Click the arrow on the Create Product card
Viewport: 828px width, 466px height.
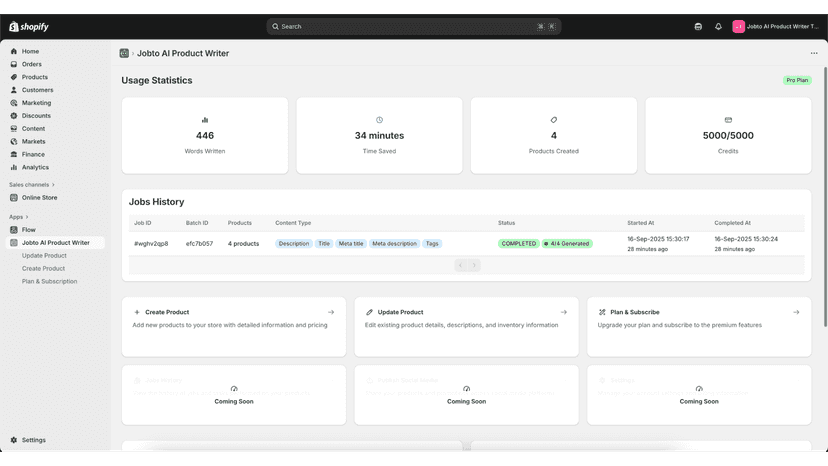click(x=331, y=312)
